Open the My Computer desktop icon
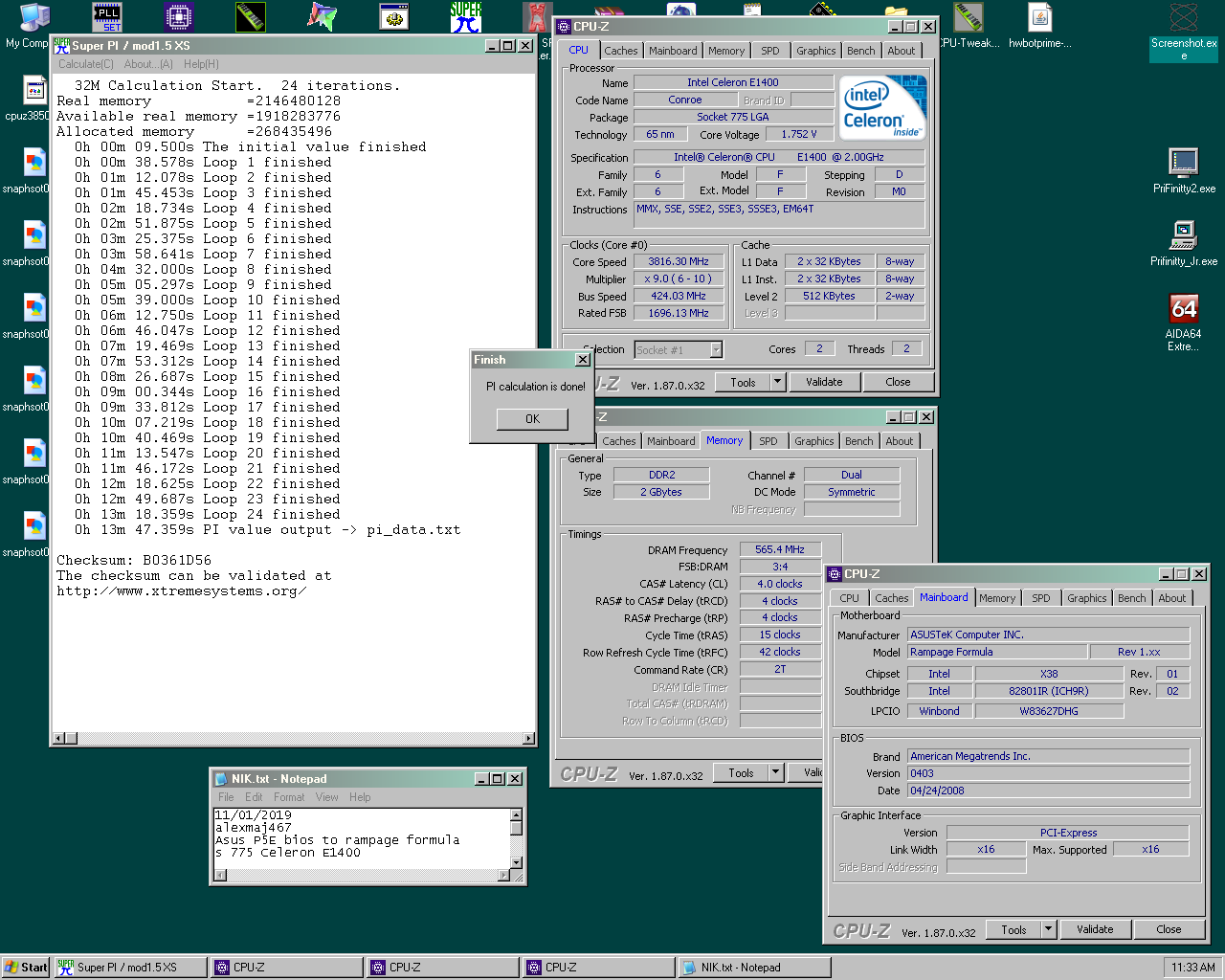 (x=34, y=16)
